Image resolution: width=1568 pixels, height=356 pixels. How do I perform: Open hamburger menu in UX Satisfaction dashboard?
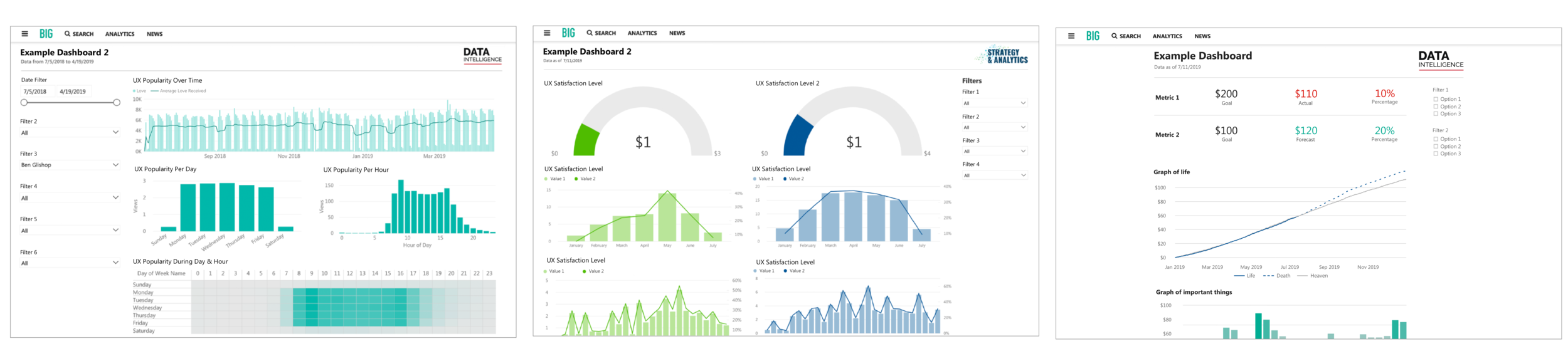(547, 33)
